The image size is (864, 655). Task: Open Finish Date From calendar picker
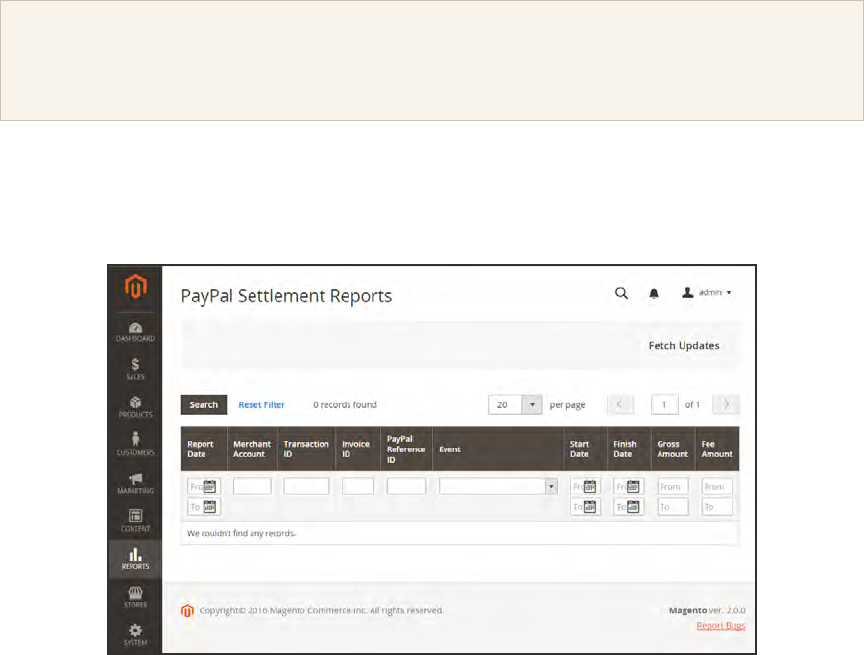tap(633, 486)
